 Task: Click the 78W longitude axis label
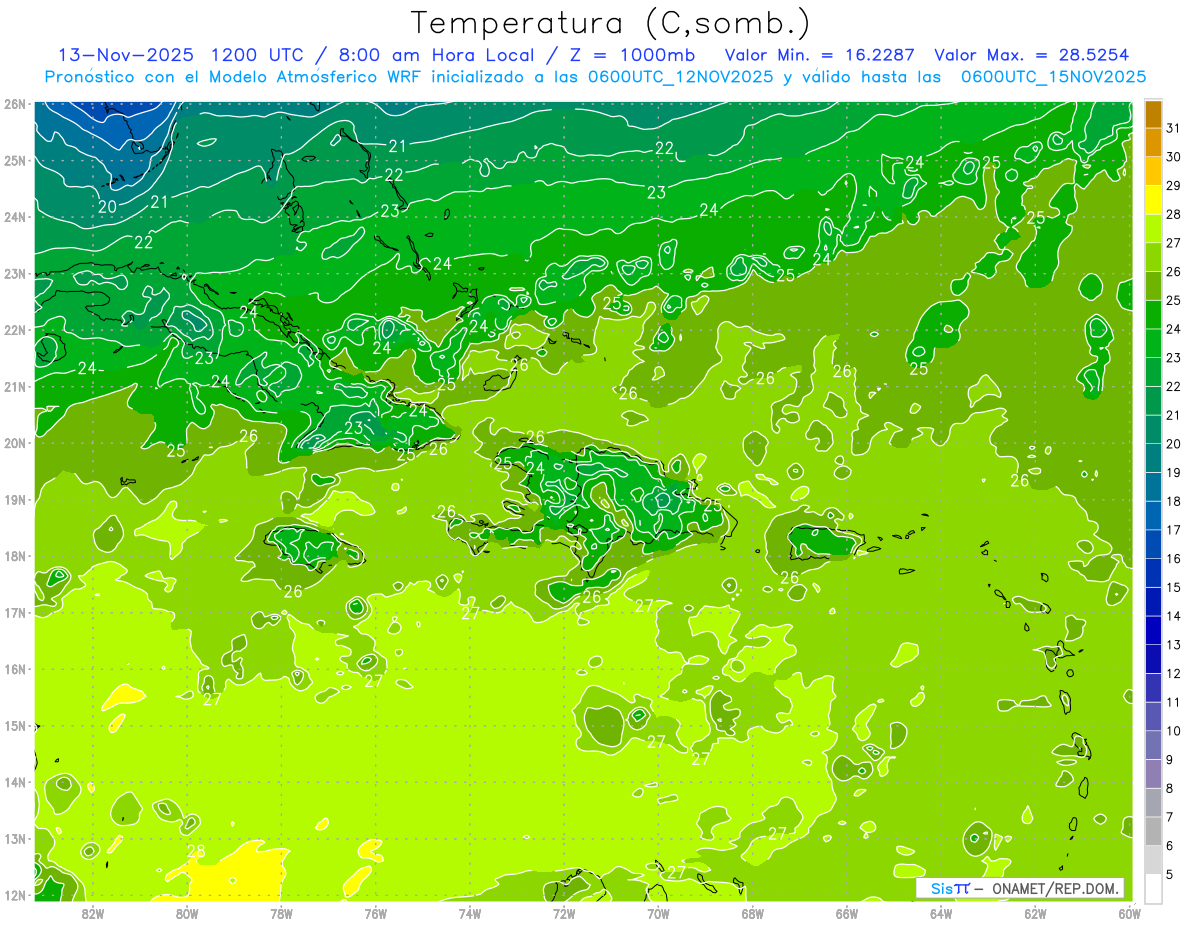click(281, 913)
